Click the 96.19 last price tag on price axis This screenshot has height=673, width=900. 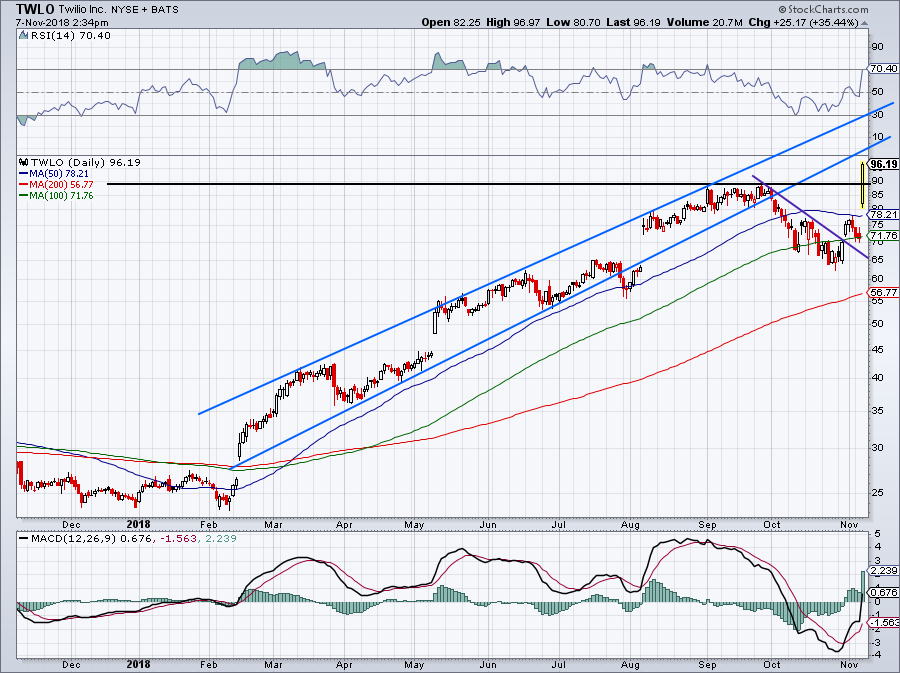(x=883, y=164)
